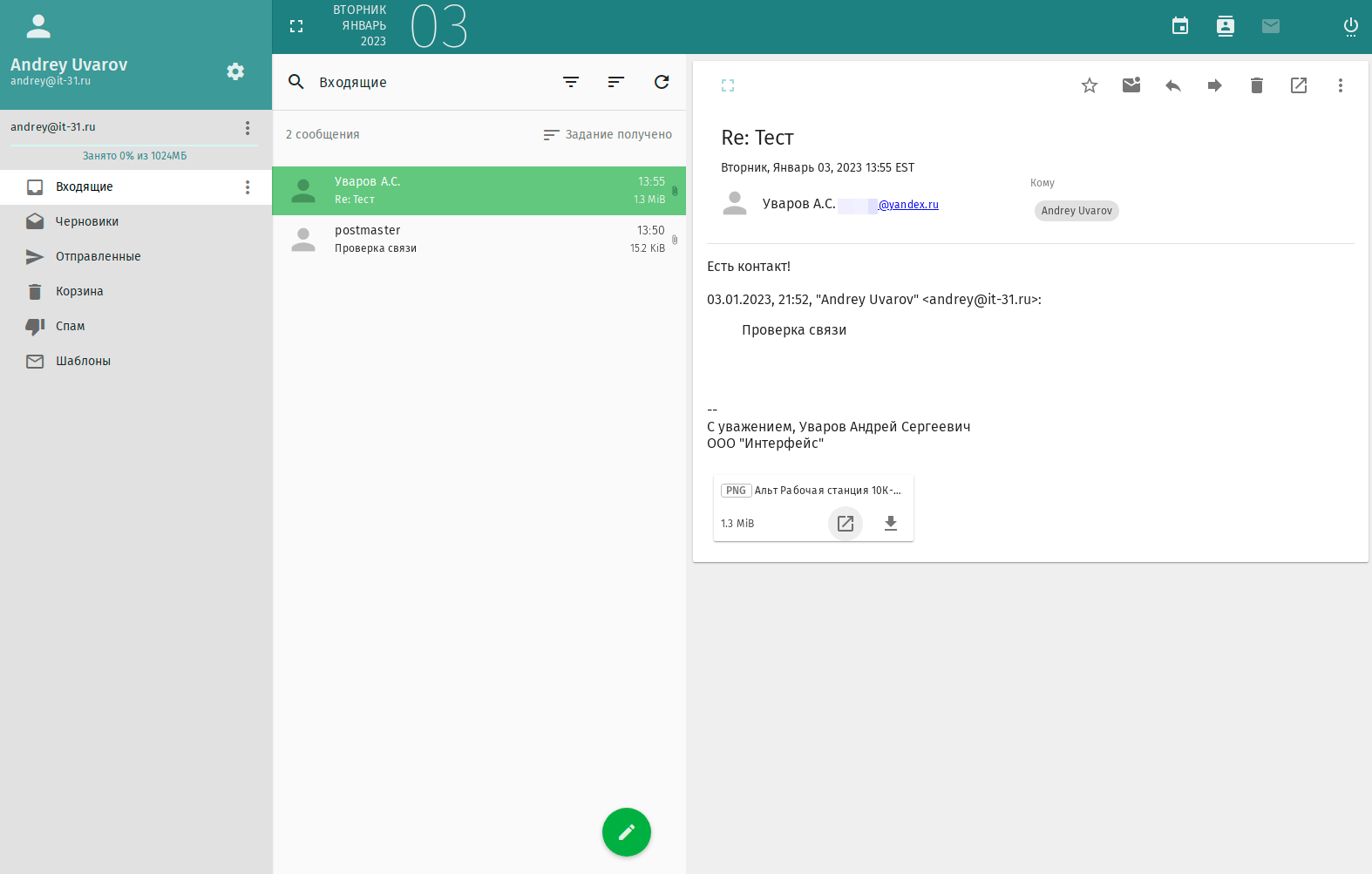Click the search magnifier icon
The image size is (1372, 874).
point(296,82)
